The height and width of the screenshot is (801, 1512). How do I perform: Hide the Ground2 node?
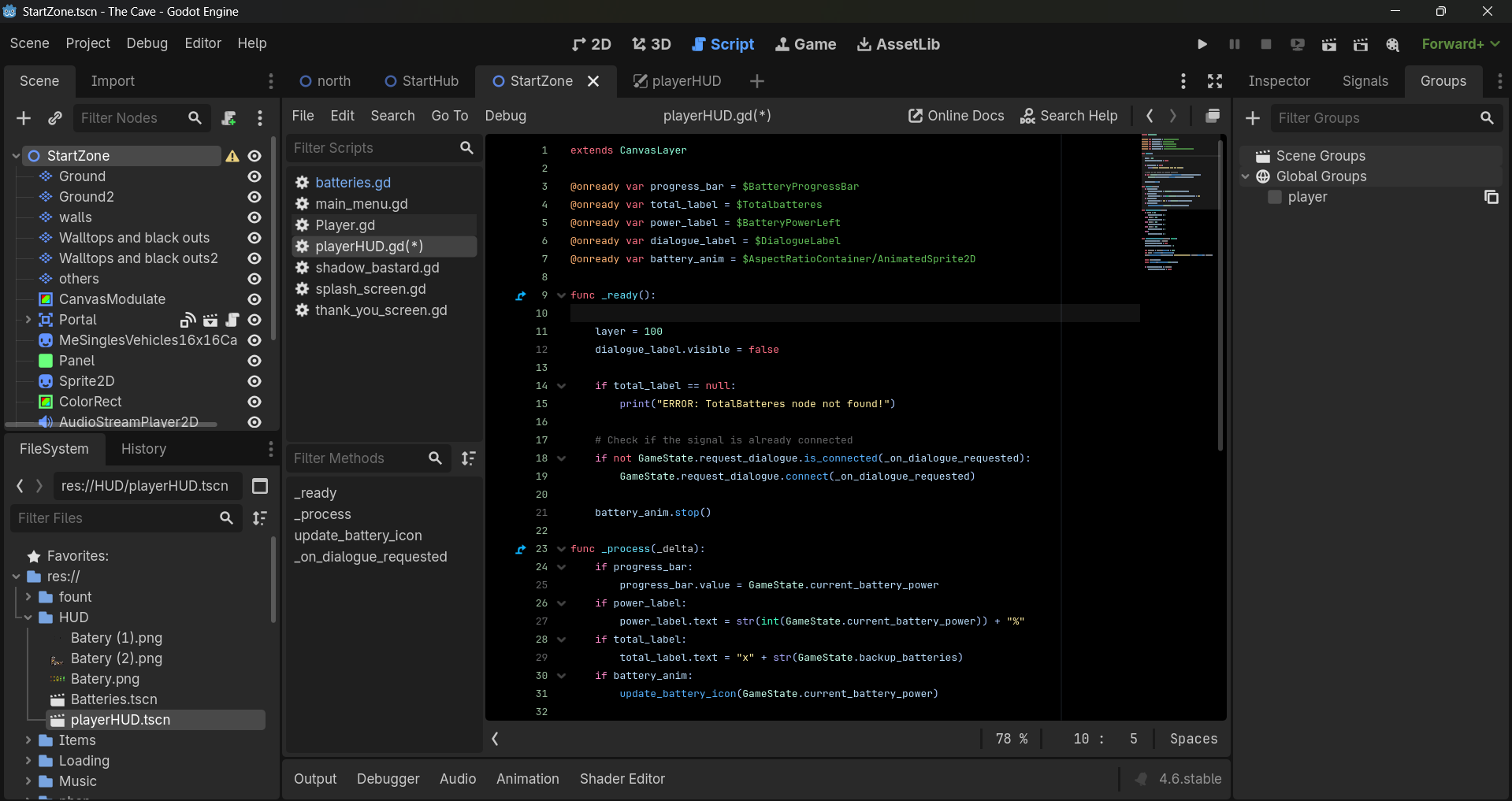254,197
